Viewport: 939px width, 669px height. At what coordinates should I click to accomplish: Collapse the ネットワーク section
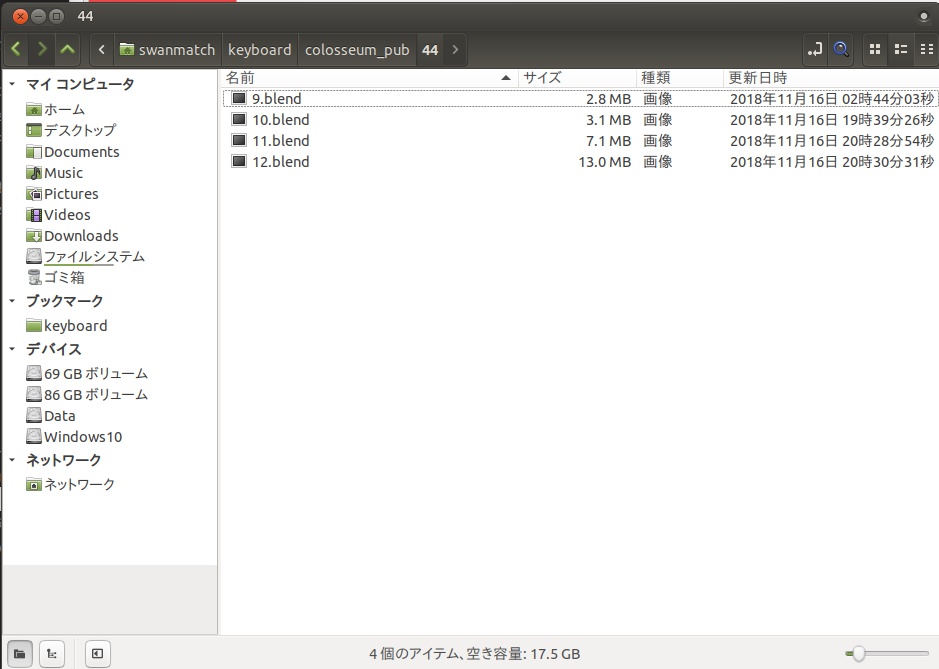pos(10,460)
